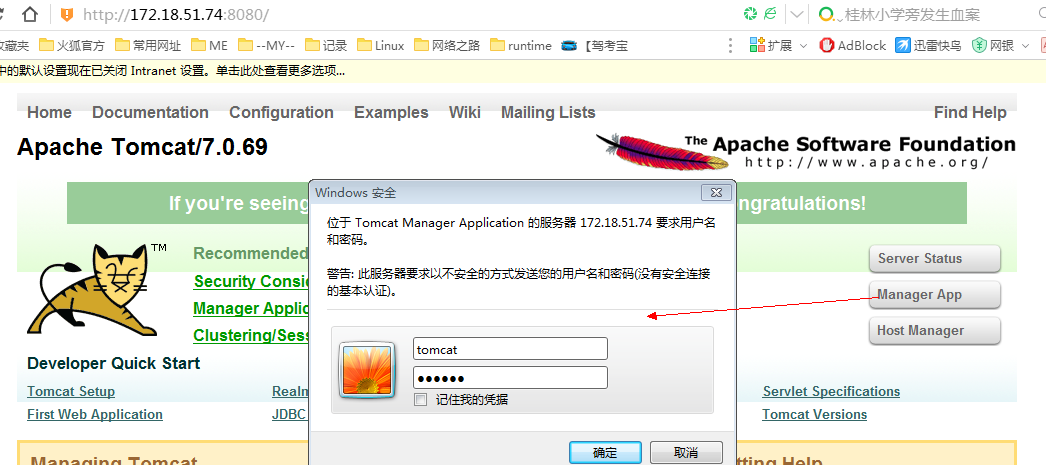Open the --MY-- bookmark folder
Viewport: 1046px width, 465px height.
266,45
